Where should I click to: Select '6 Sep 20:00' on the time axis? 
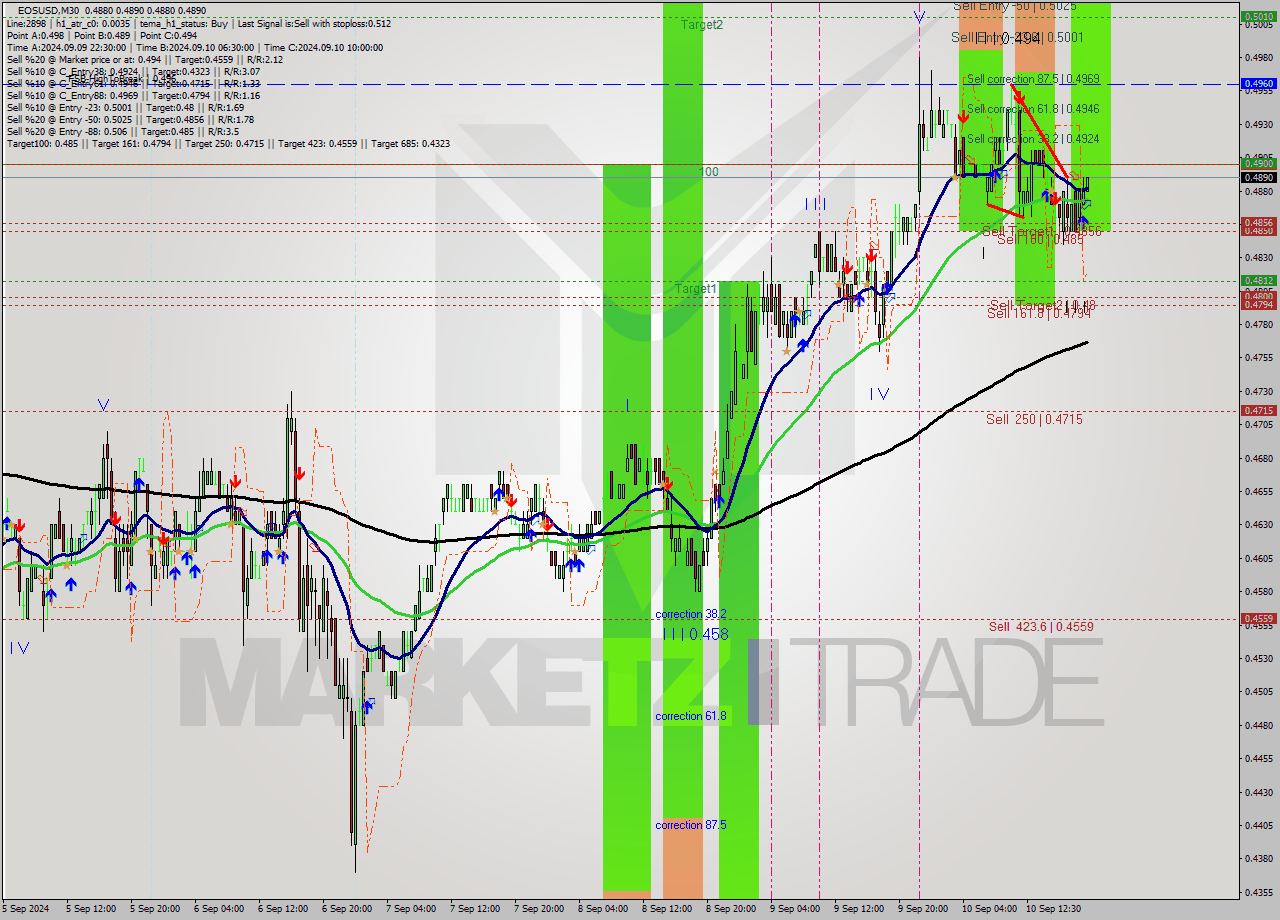tap(346, 909)
